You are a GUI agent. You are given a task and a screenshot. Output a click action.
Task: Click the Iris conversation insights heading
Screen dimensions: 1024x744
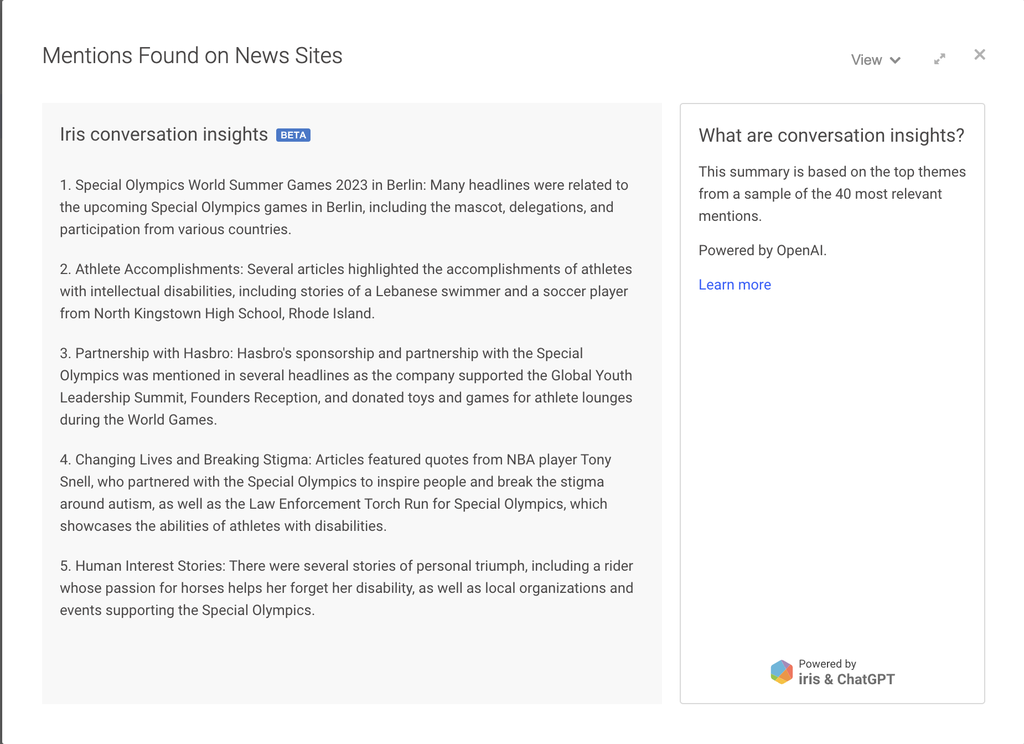[164, 135]
